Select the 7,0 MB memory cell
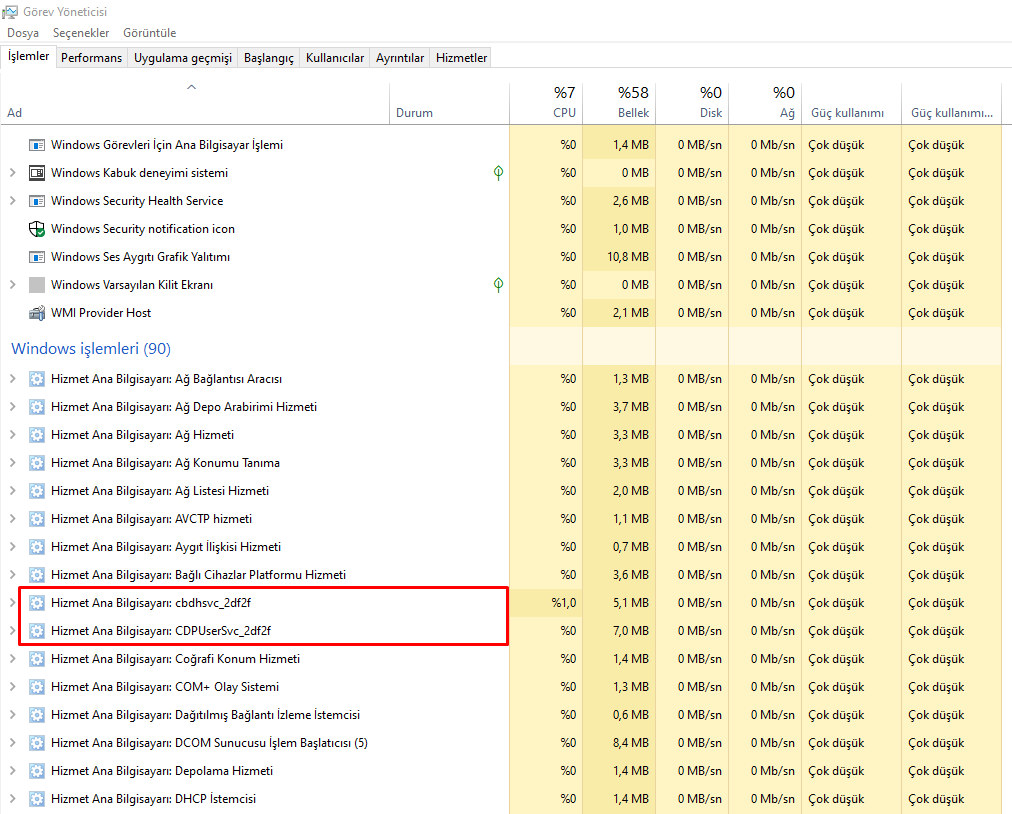The height and width of the screenshot is (814, 1012). (619, 631)
